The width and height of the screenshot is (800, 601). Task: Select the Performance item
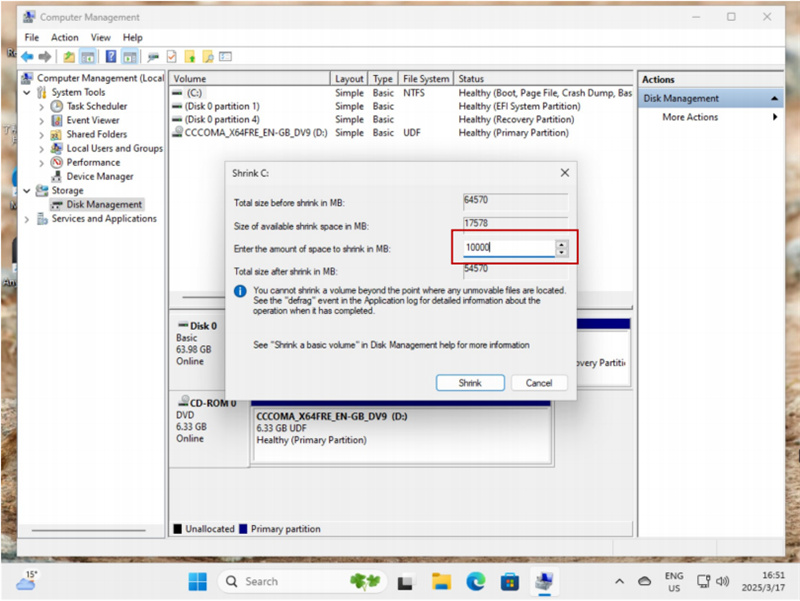point(92,162)
